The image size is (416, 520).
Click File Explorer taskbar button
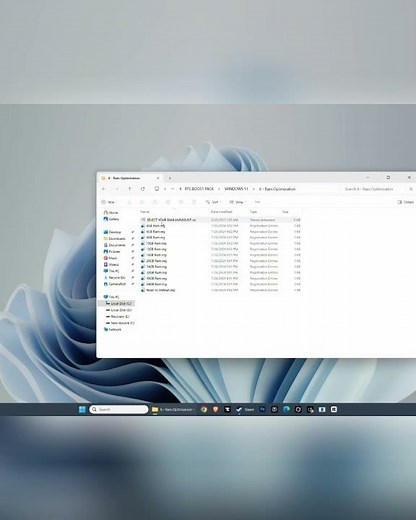(173, 409)
